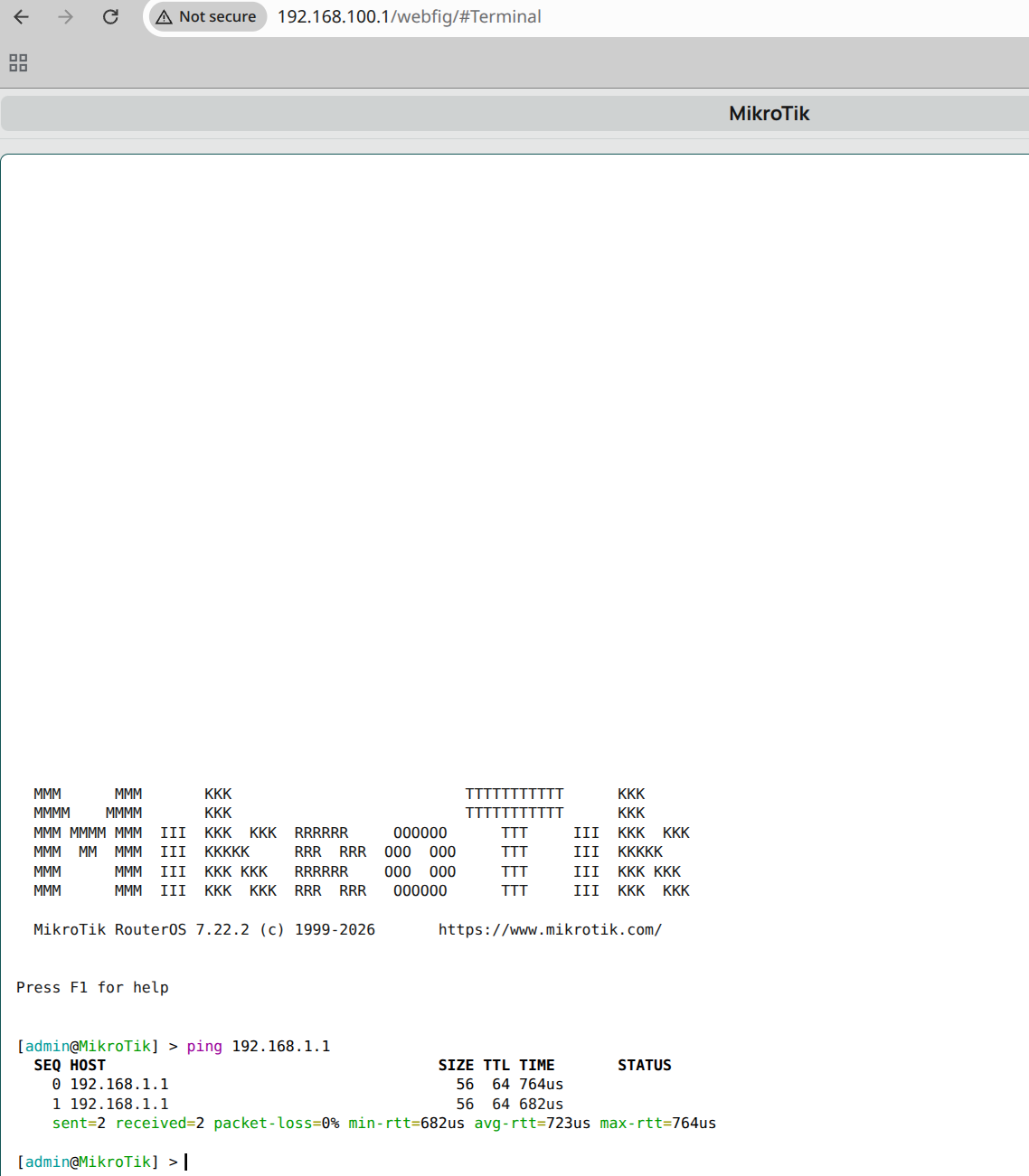Click the browser back arrow
This screenshot has height=1176, width=1029.
pyautogui.click(x=21, y=16)
